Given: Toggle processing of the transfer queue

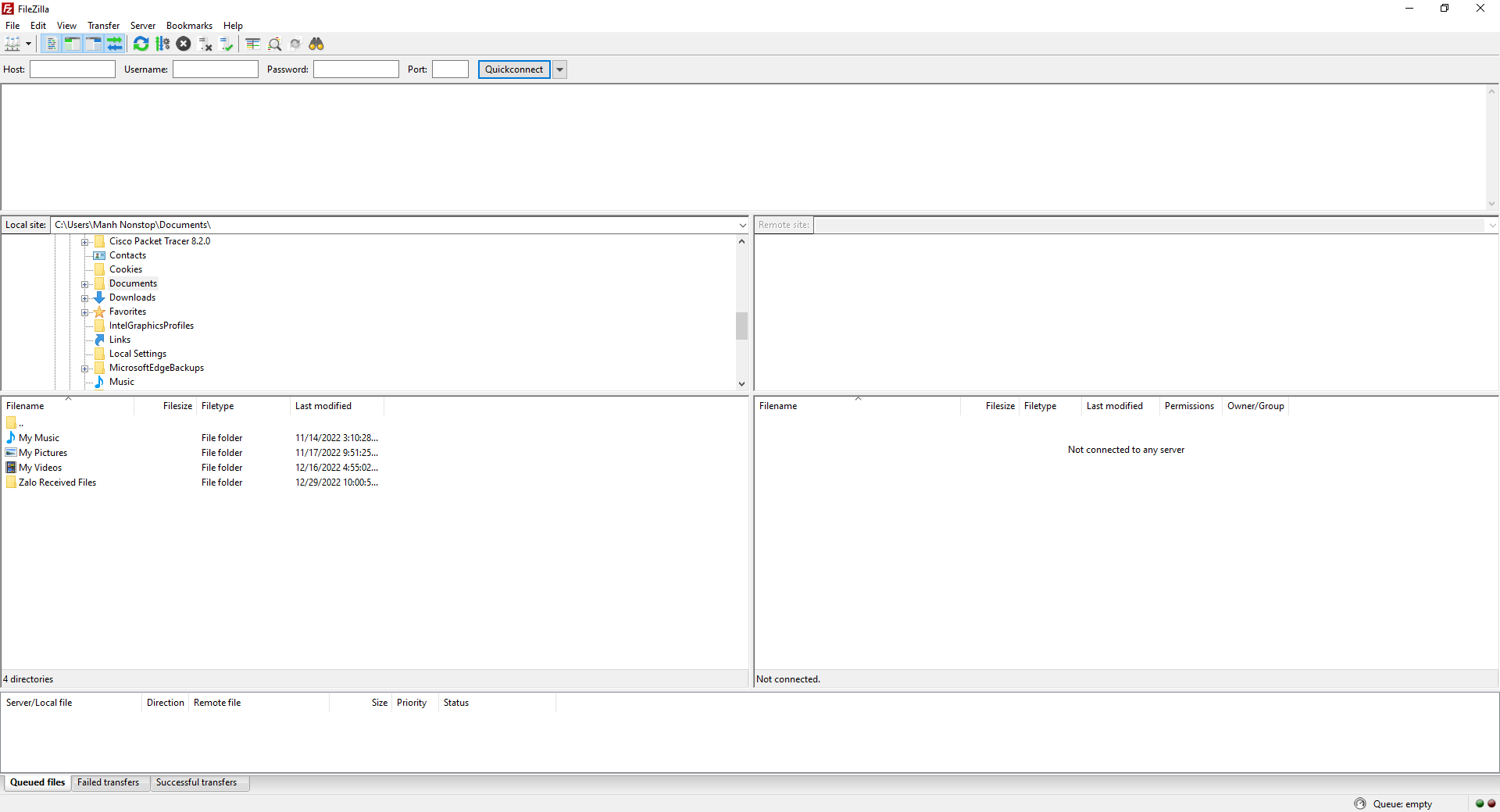Looking at the screenshot, I should coord(162,44).
